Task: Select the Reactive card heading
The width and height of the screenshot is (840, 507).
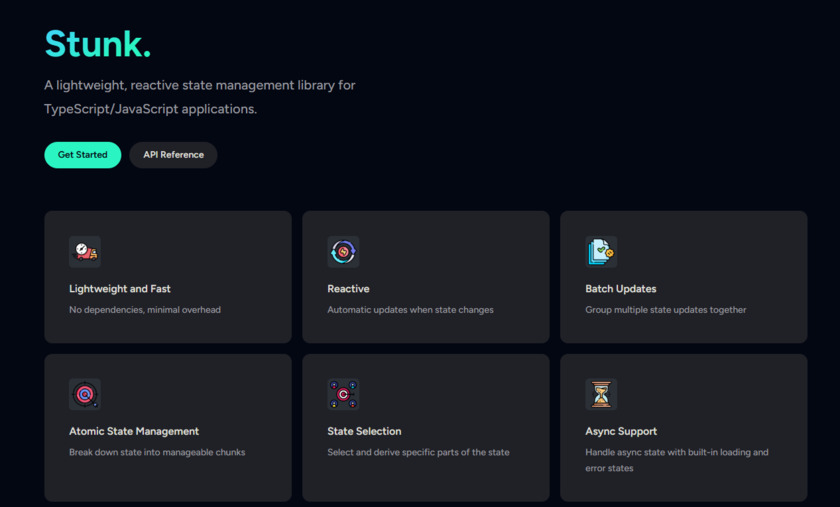Action: [x=348, y=289]
